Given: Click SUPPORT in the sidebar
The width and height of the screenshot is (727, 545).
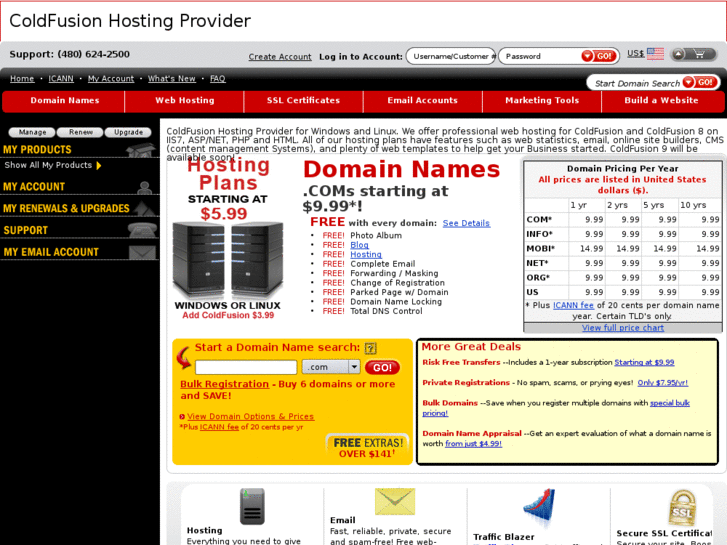Looking at the screenshot, I should (26, 230).
